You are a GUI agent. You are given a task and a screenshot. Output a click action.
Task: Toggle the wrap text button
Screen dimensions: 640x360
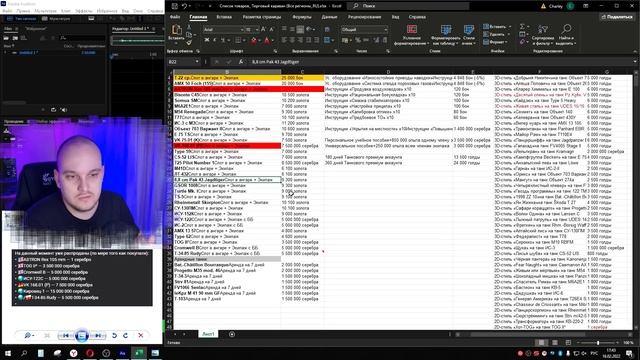327,29
